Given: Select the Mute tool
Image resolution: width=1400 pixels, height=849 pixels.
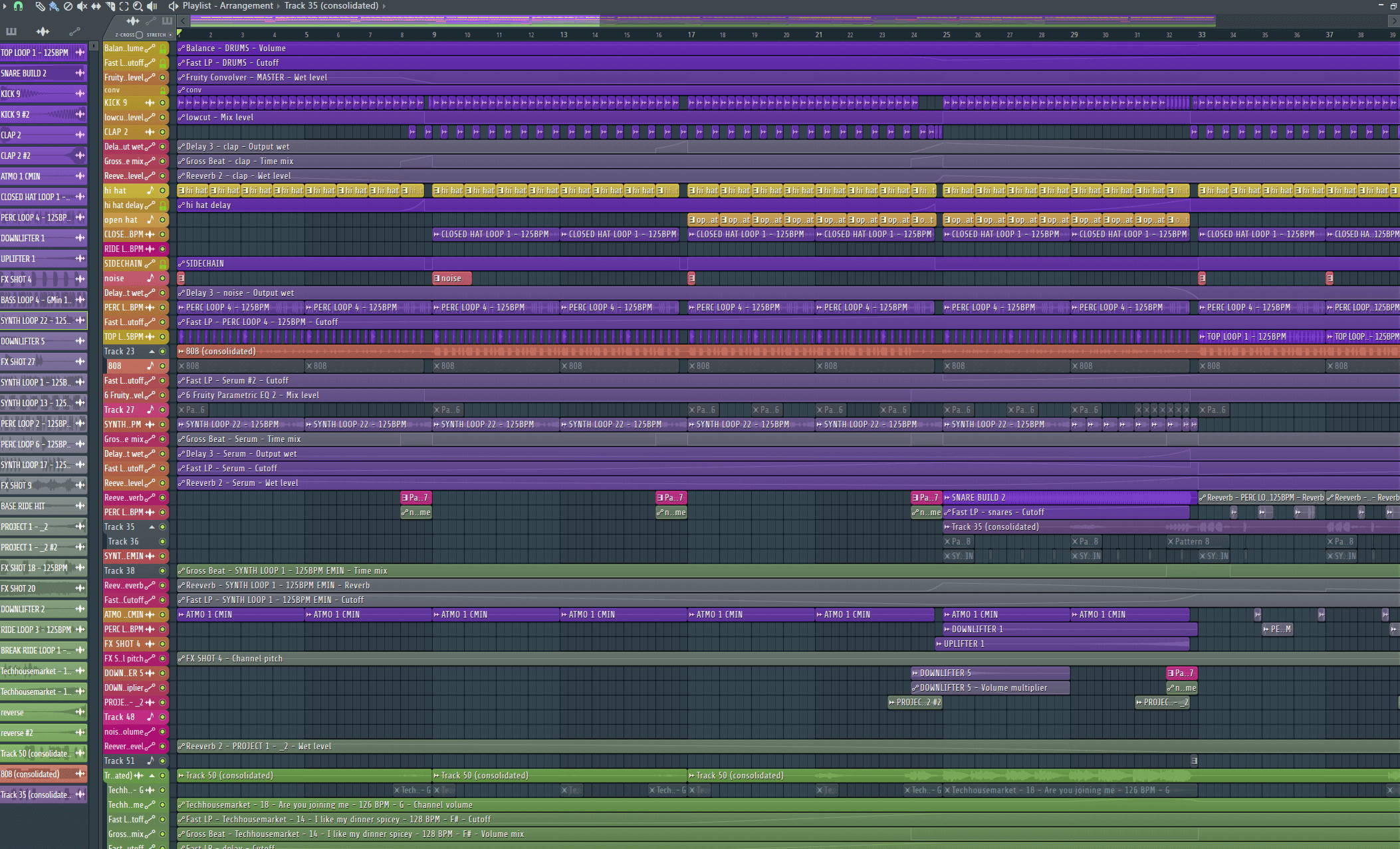Looking at the screenshot, I should (82, 6).
